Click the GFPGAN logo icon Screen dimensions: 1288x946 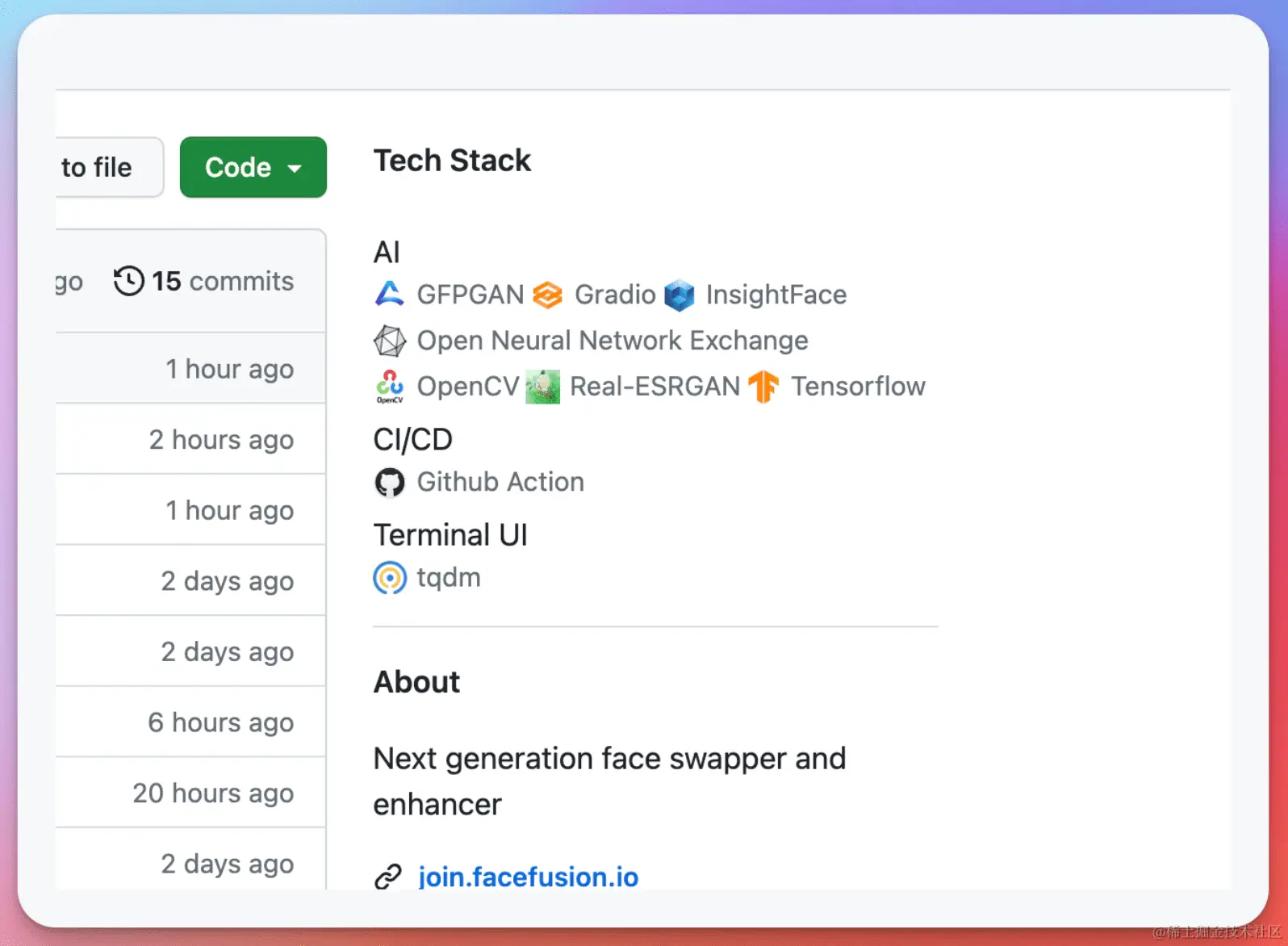390,295
